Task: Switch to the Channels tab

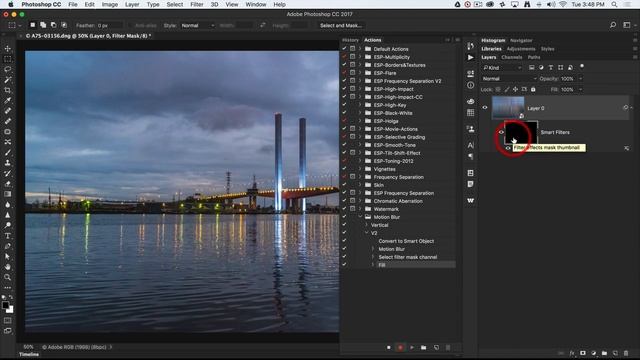Action: 512,57
